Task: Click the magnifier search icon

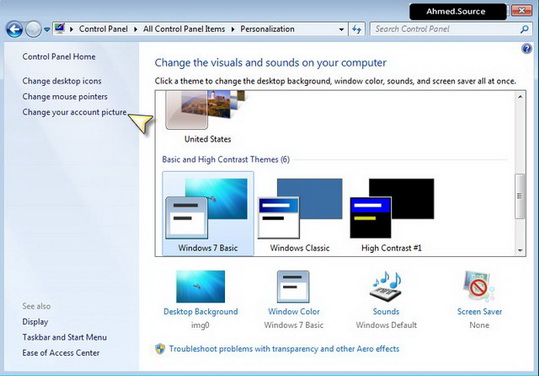Action: click(x=525, y=29)
